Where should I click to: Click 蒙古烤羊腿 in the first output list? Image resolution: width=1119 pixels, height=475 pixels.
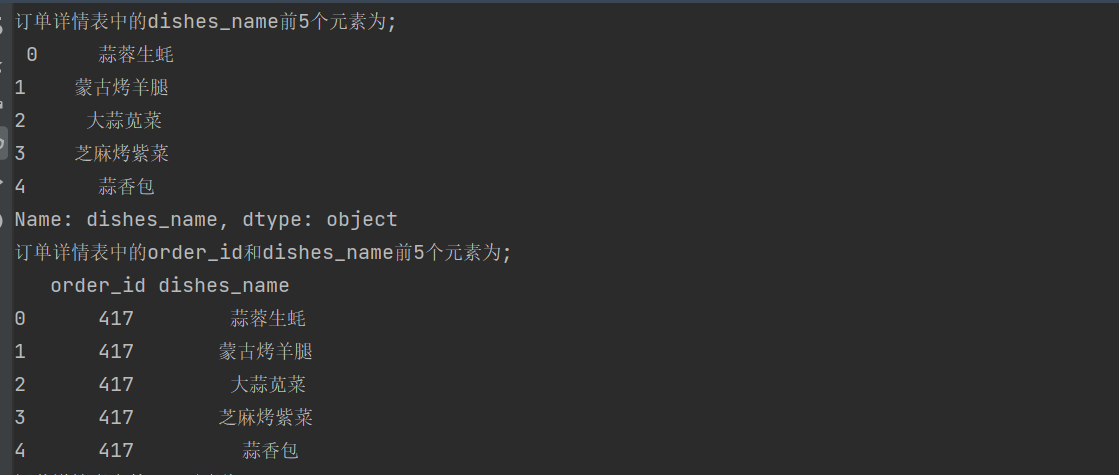pos(121,88)
